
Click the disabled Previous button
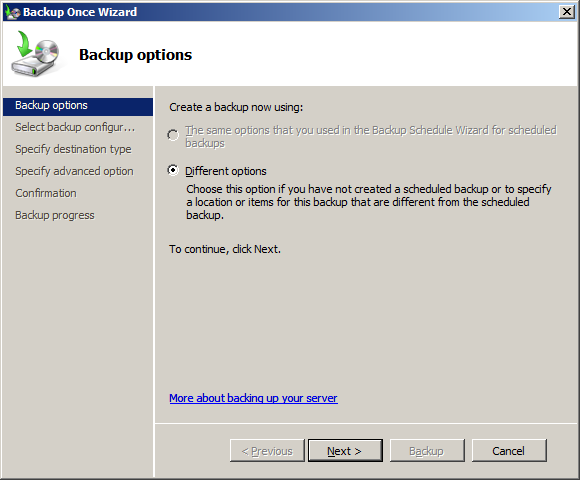pyautogui.click(x=267, y=450)
